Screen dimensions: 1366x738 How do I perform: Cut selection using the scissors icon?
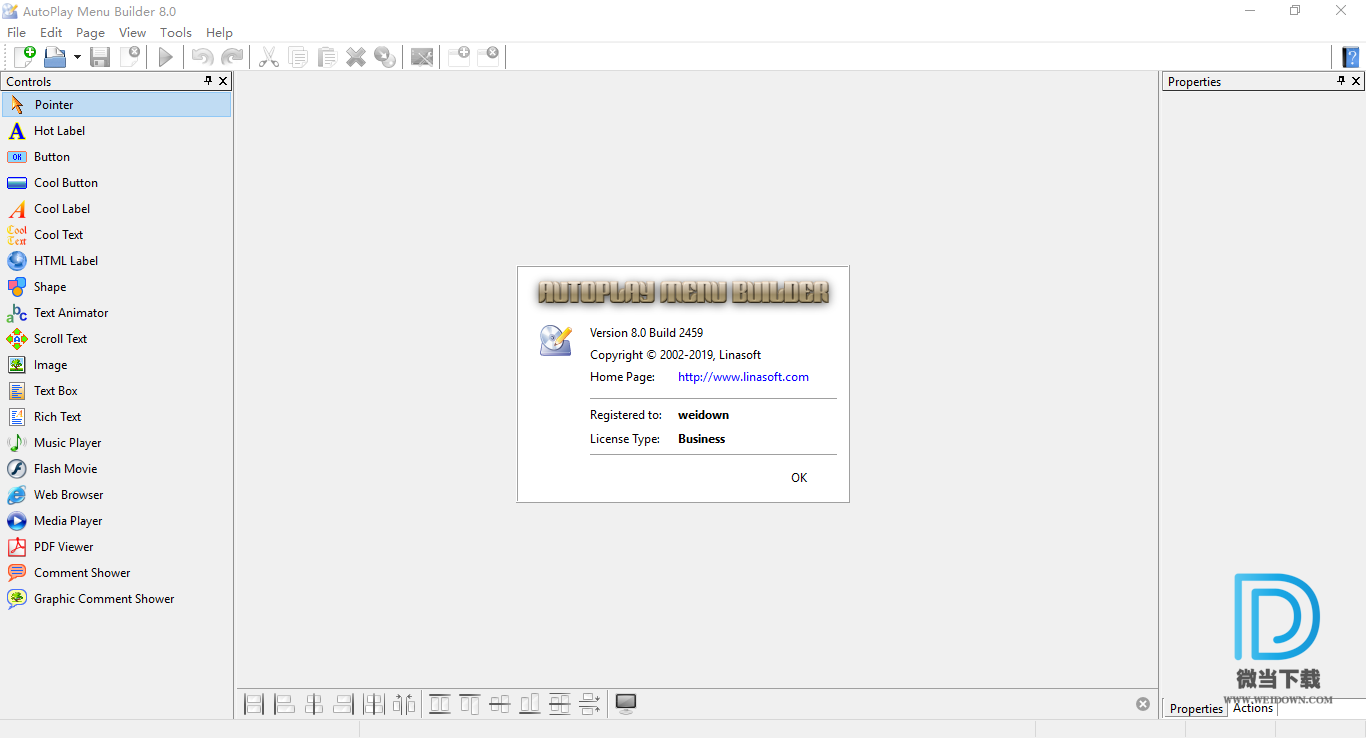point(269,57)
